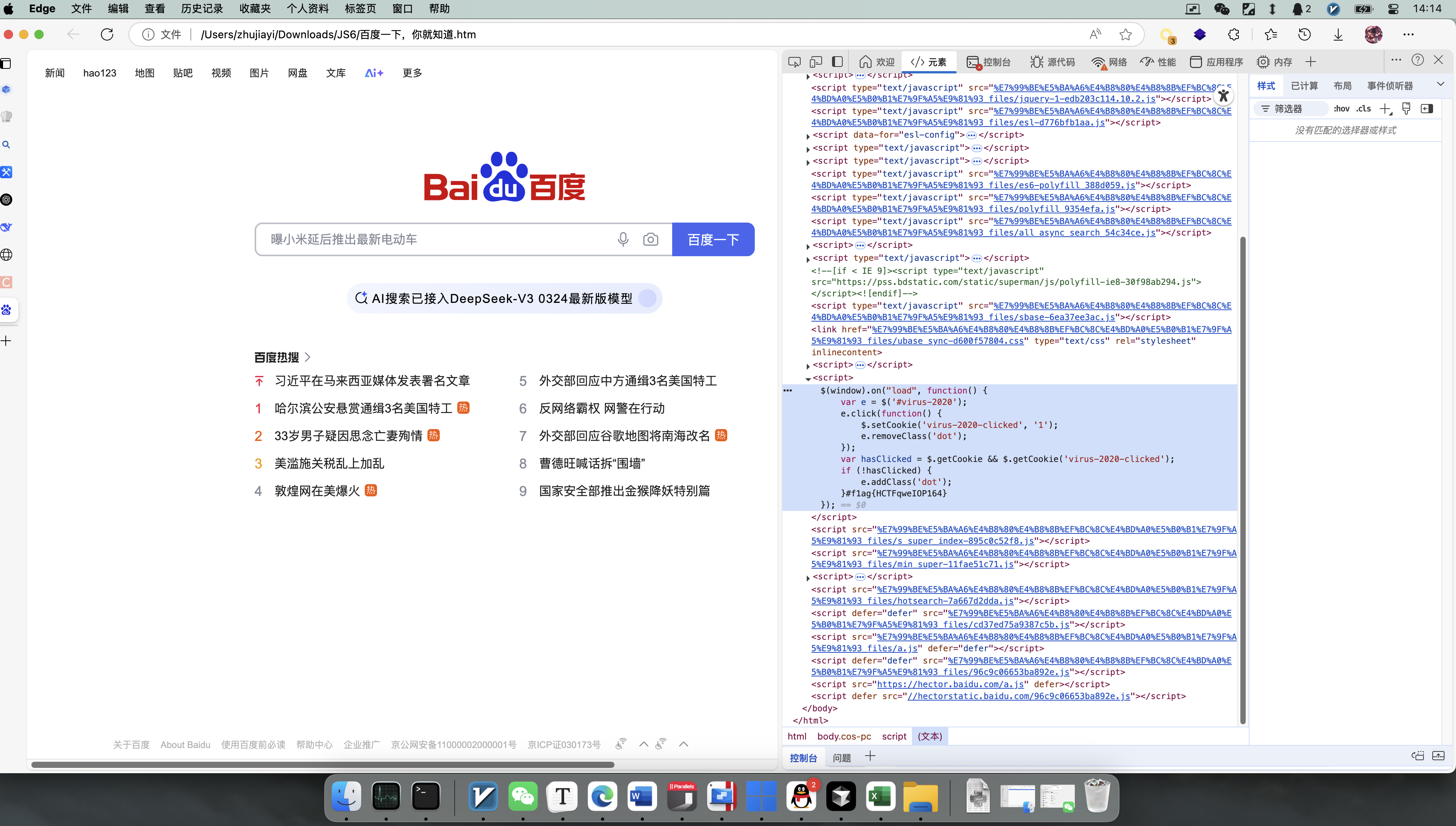Image resolution: width=1456 pixels, height=826 pixels.
Task: Open the Ai+ navigation icon
Action: 374,73
